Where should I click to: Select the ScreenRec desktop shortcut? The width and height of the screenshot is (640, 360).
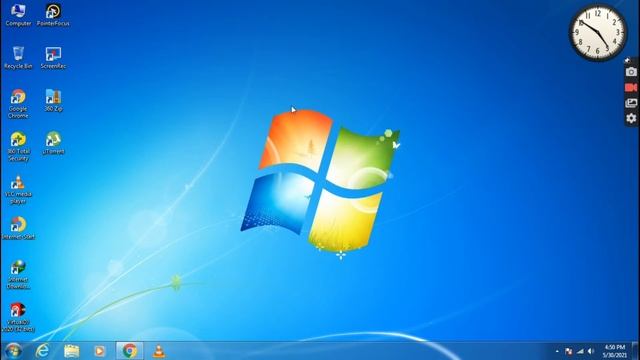point(53,58)
